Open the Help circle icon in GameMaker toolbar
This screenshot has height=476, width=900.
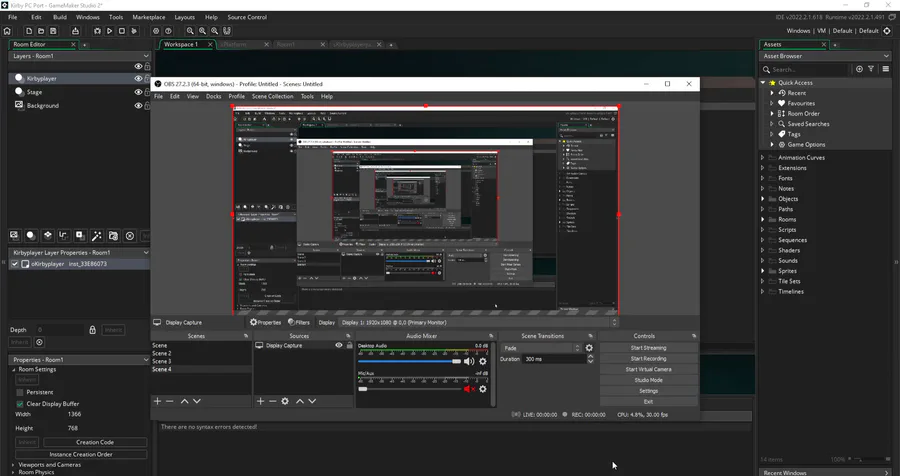pos(168,31)
